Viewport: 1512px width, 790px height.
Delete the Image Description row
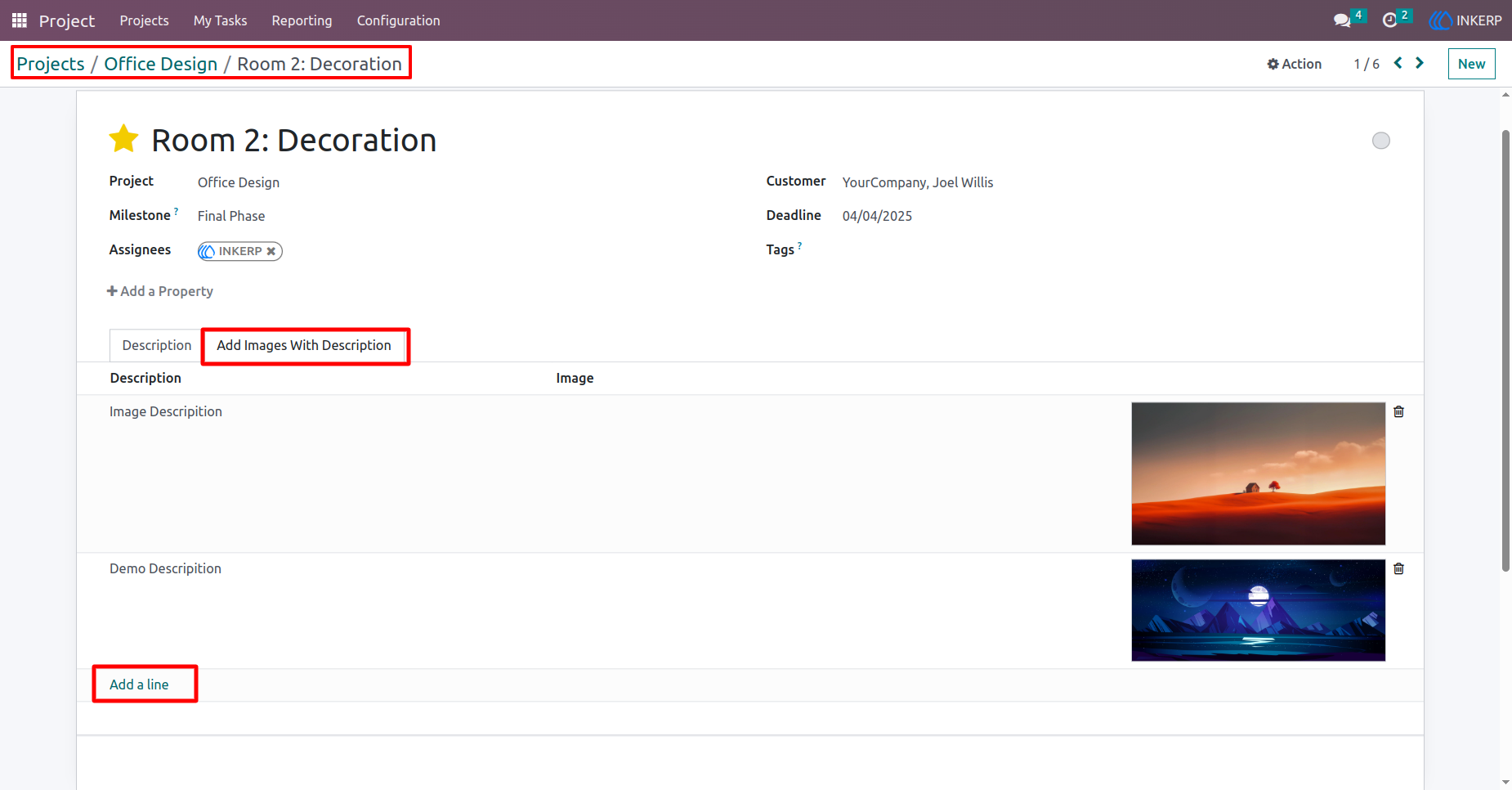(x=1399, y=411)
